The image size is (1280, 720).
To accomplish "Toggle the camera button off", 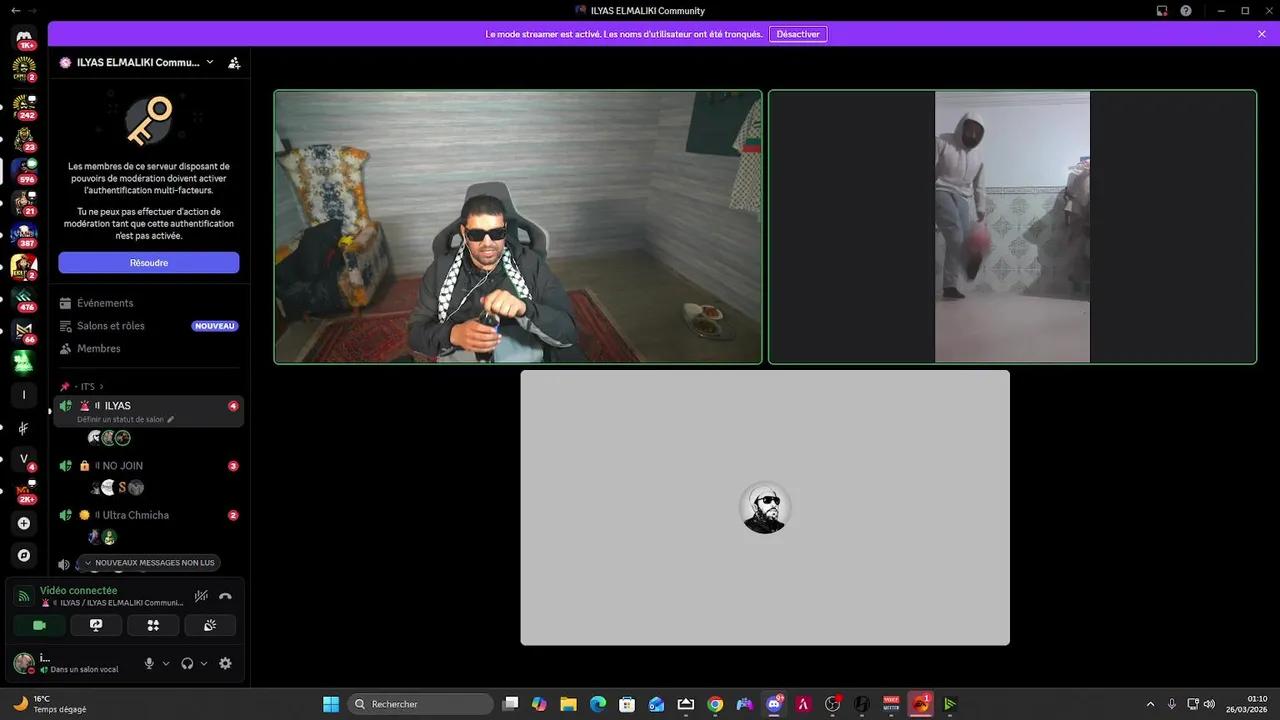I will (x=40, y=625).
